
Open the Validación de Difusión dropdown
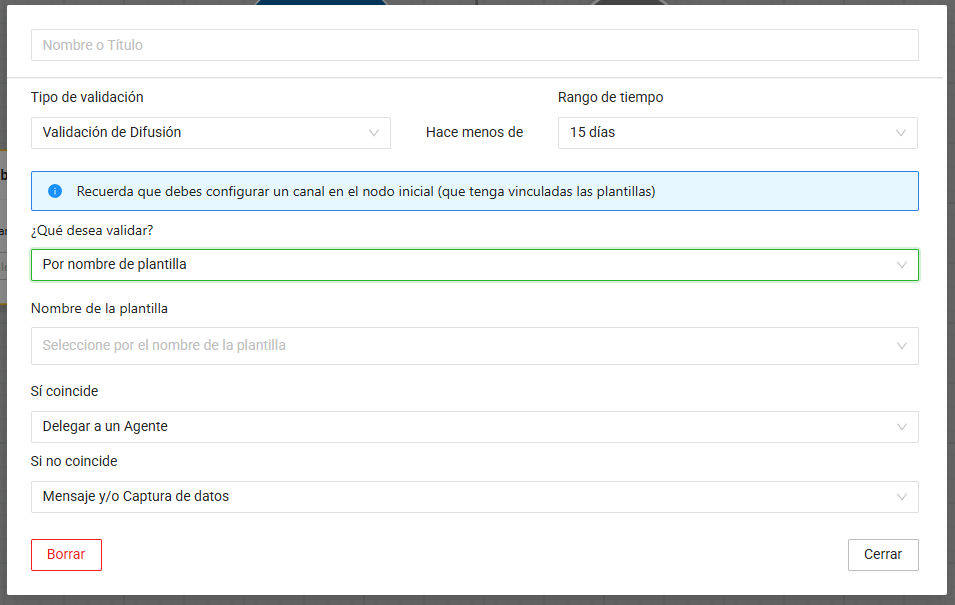click(x=200, y=132)
